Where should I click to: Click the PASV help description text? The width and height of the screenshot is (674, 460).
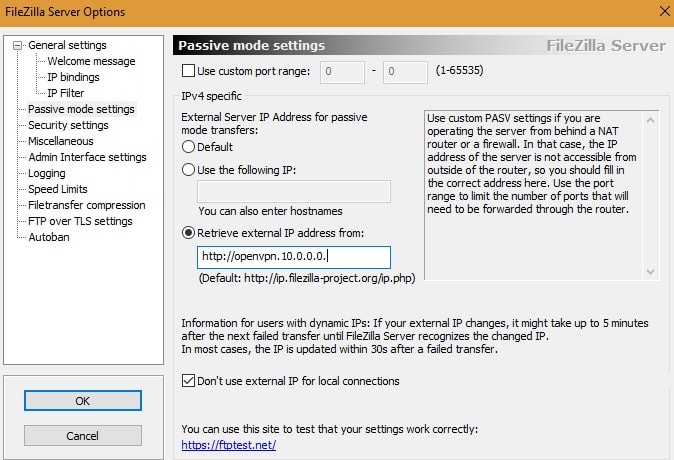click(531, 163)
